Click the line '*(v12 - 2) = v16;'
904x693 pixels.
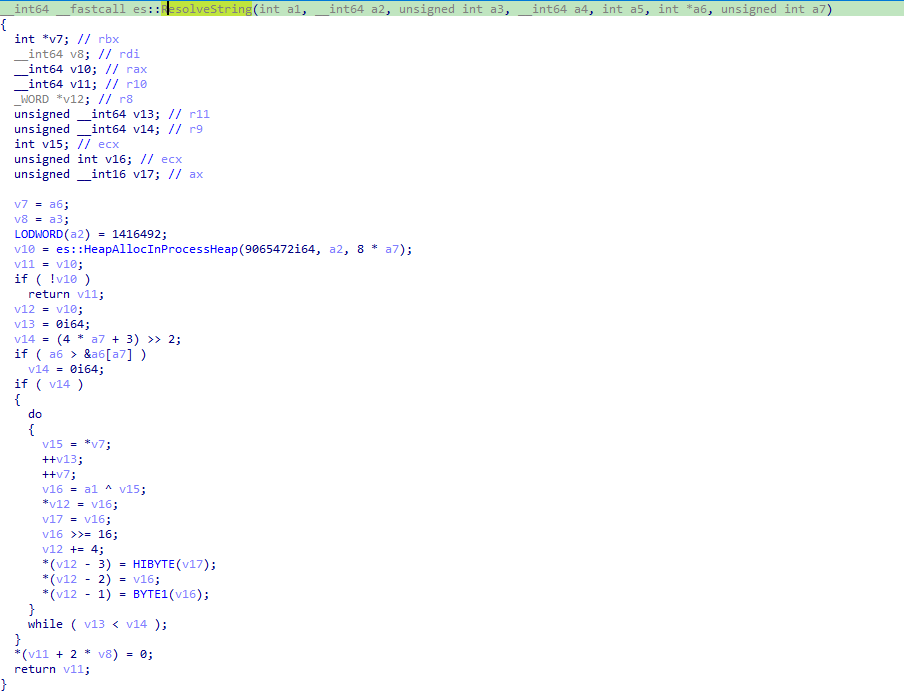[101, 579]
